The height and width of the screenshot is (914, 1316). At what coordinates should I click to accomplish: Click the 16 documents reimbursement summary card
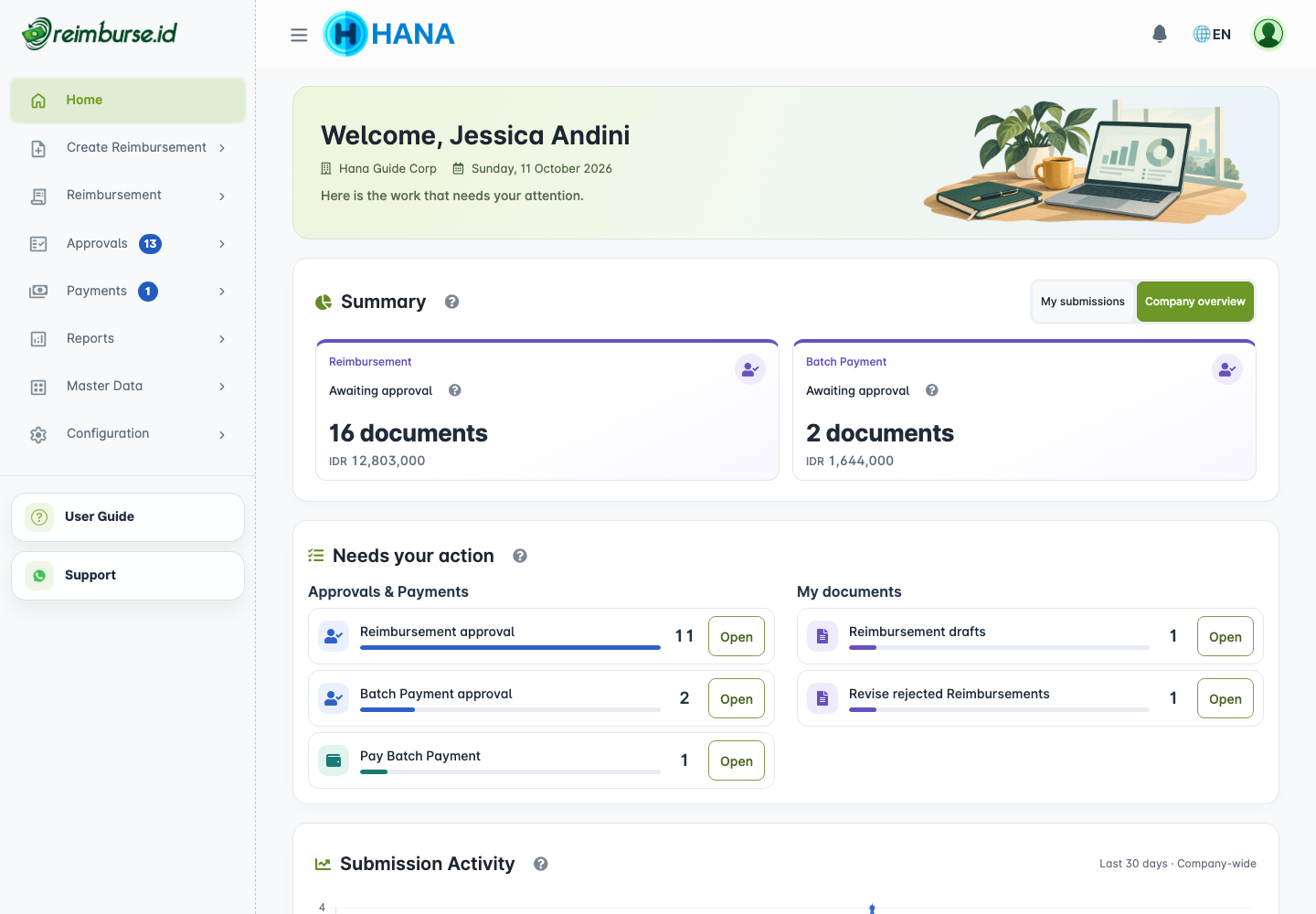pos(547,409)
